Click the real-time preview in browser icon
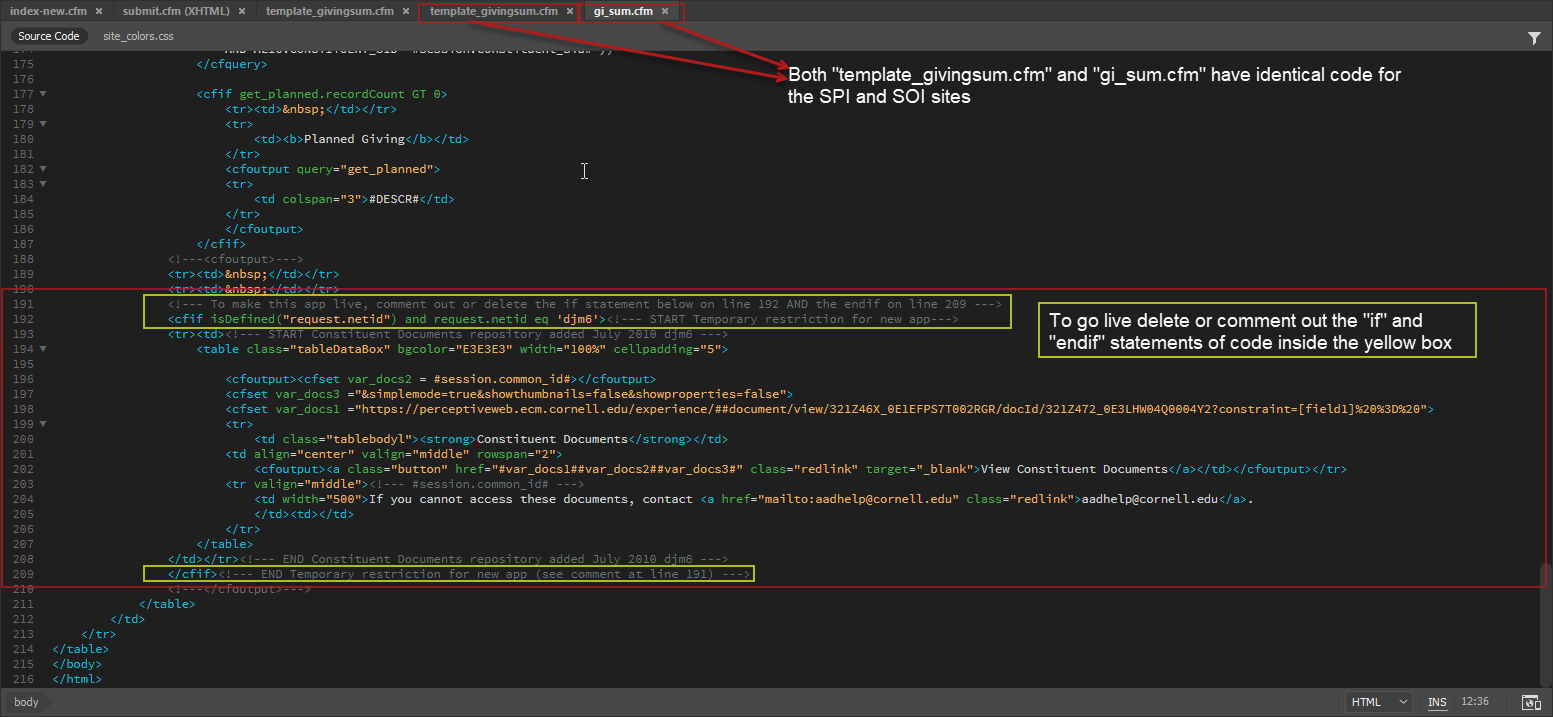The image size is (1553, 717). pos(1530,702)
